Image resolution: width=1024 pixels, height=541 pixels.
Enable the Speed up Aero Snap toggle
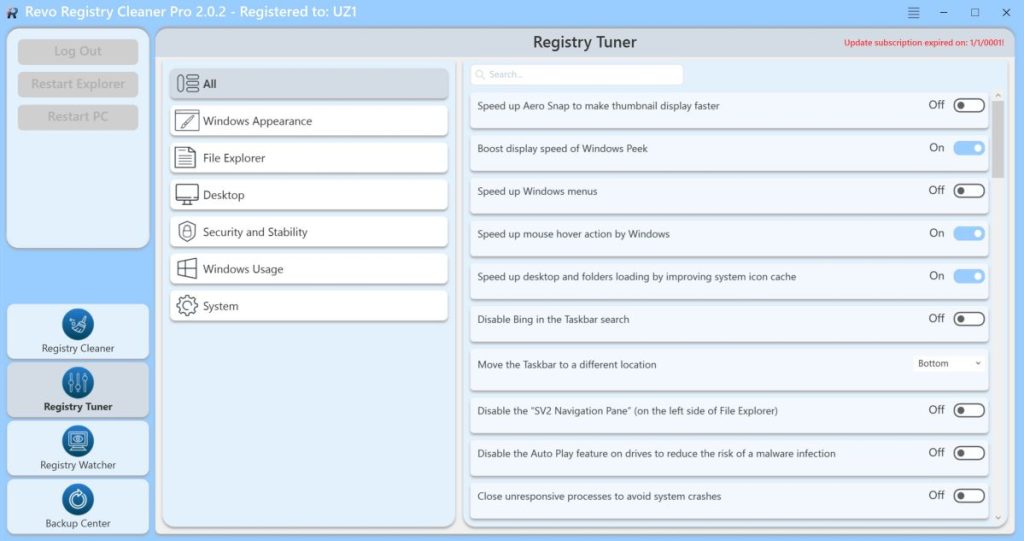point(968,105)
